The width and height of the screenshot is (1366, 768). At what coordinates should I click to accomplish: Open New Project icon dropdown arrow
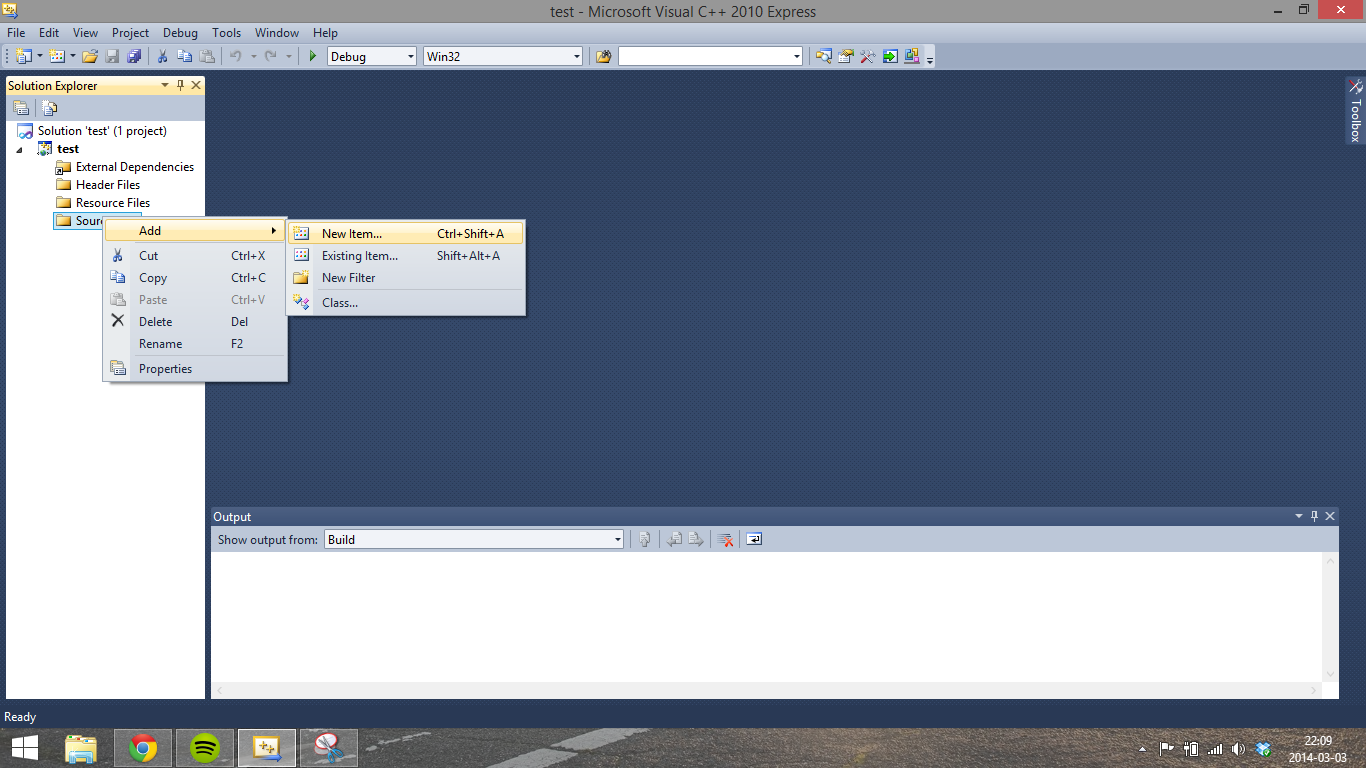[x=39, y=57]
